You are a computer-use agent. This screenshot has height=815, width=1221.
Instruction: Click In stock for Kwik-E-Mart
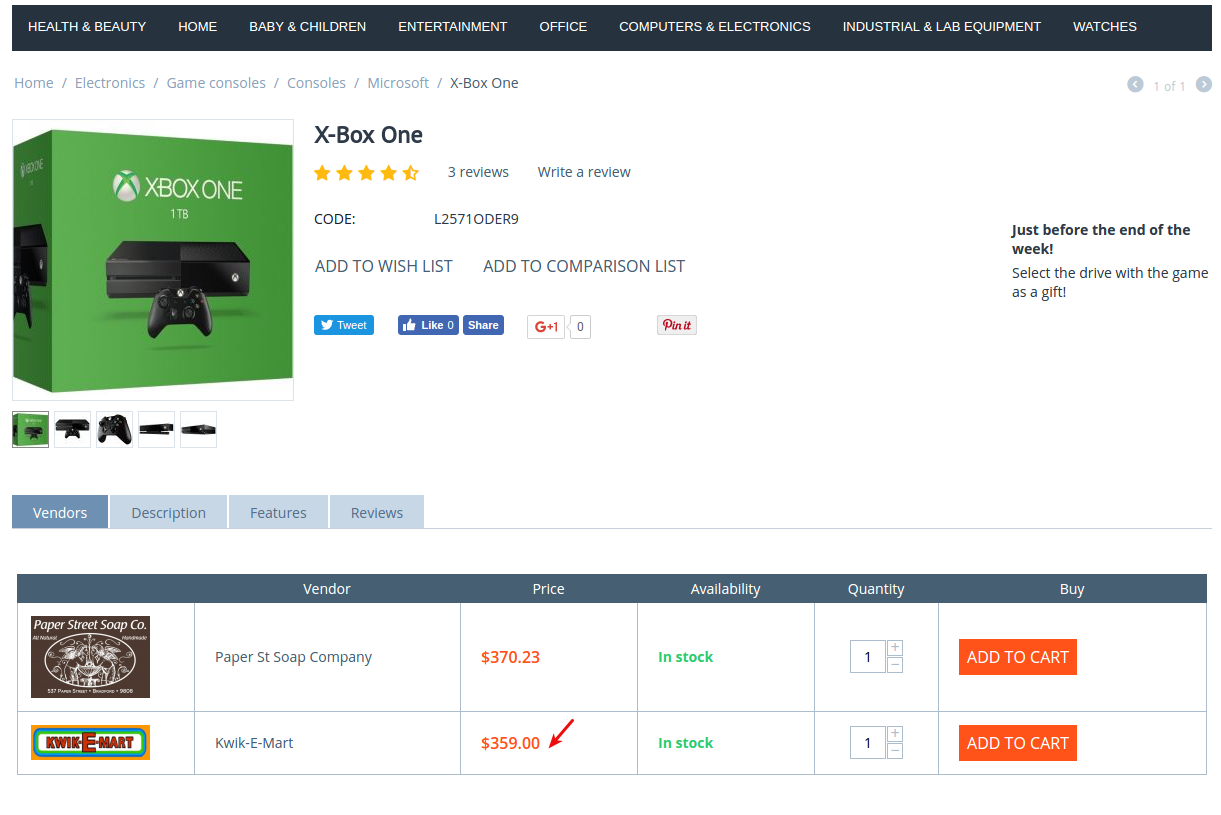(685, 743)
